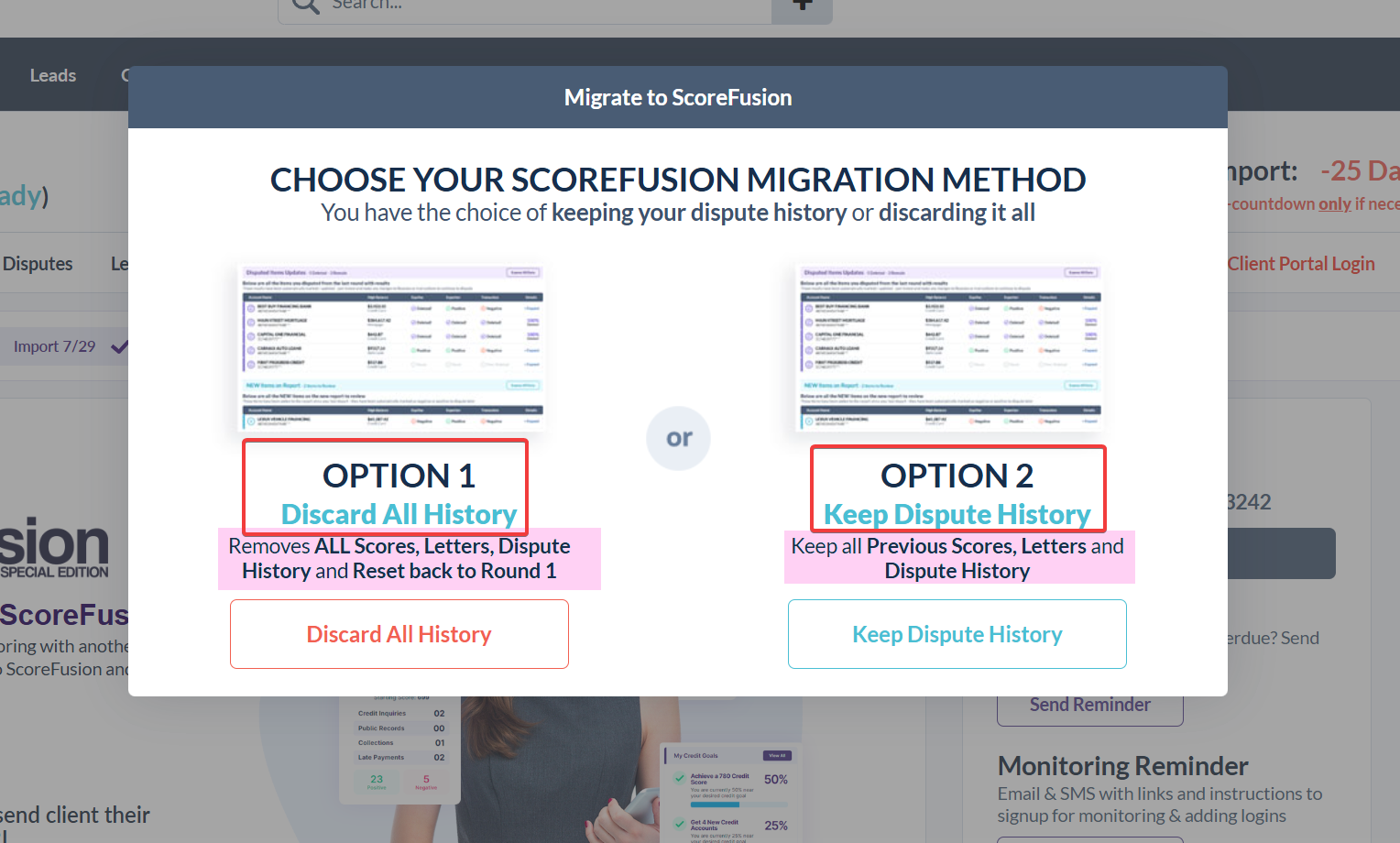Click the checkmark on Import 7/29
The image size is (1400, 843).
[x=119, y=346]
